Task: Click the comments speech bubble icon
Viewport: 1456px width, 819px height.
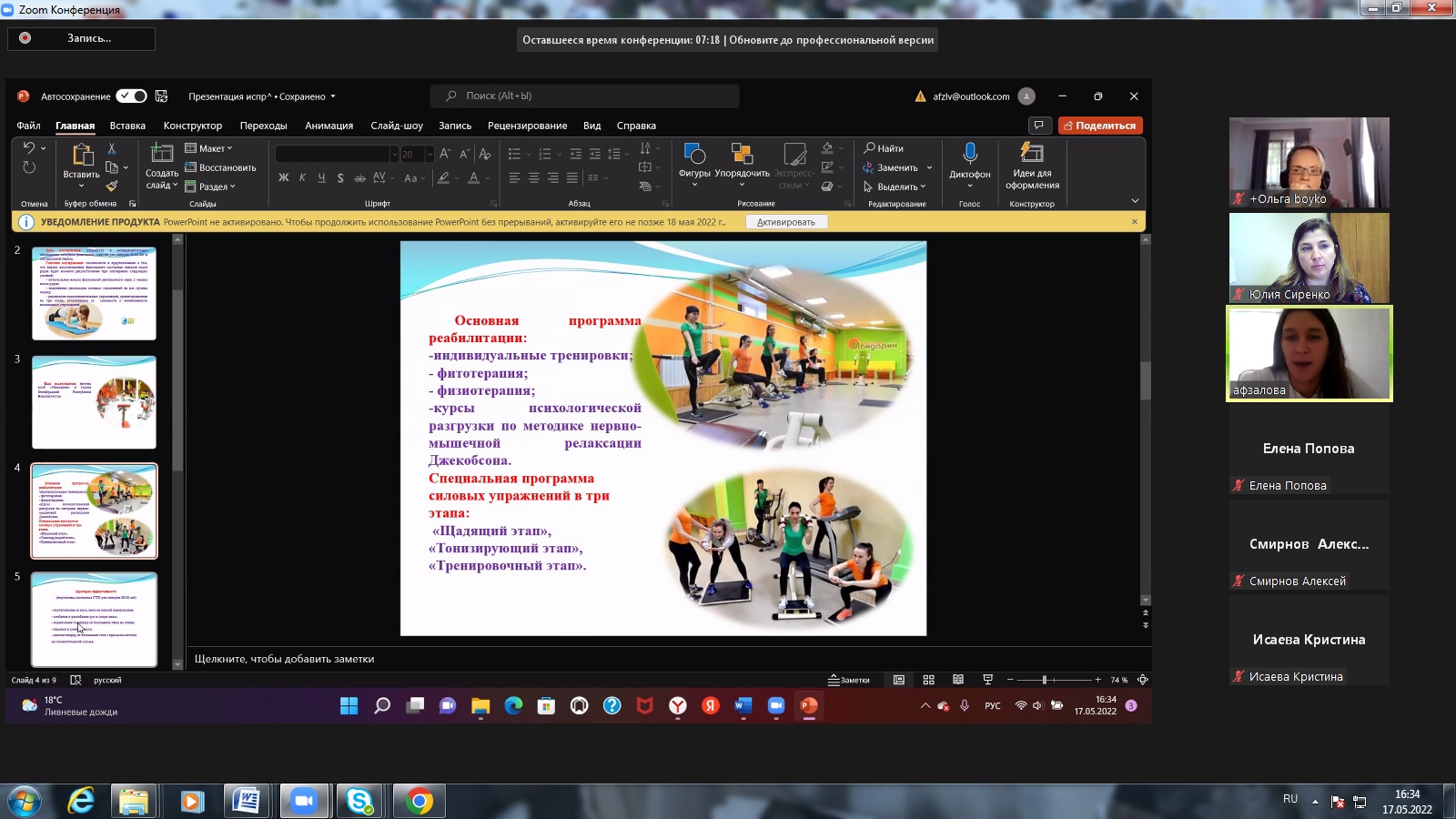Action: pos(1038,126)
